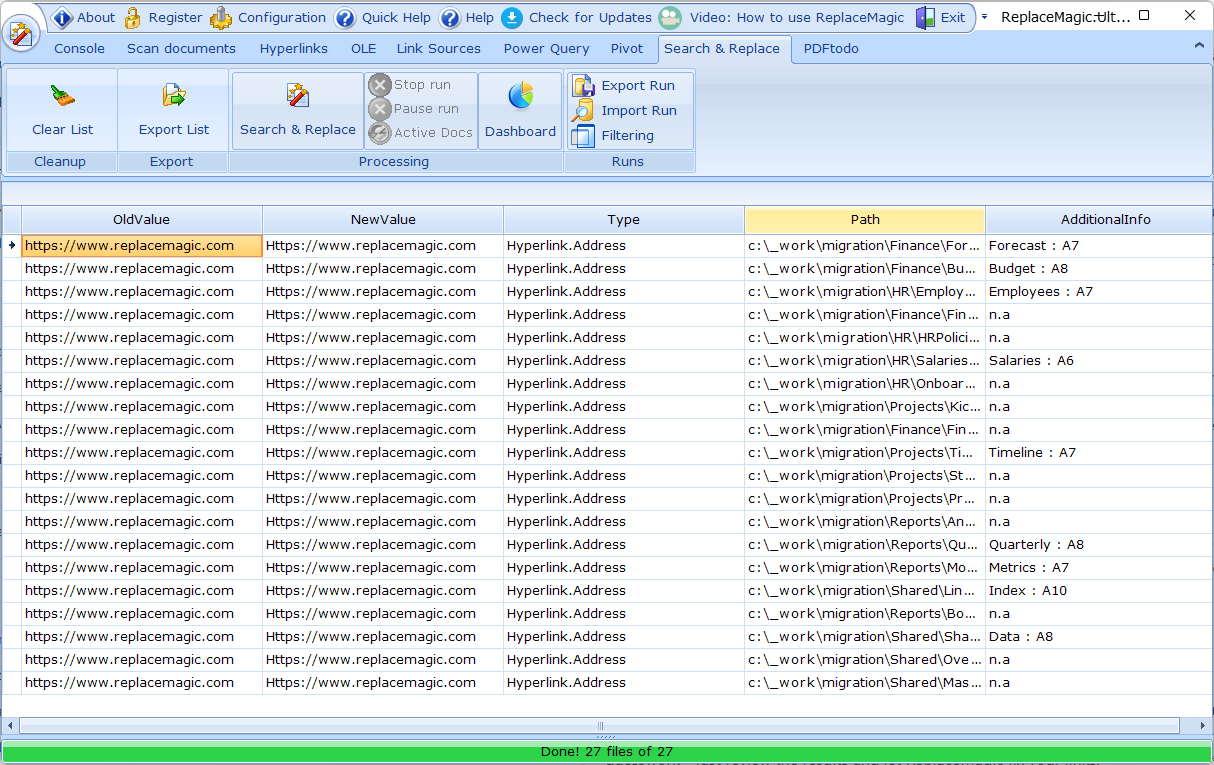Select the OldValue cell in the Forecast : A7 row
The width and height of the screenshot is (1214, 765).
142,246
